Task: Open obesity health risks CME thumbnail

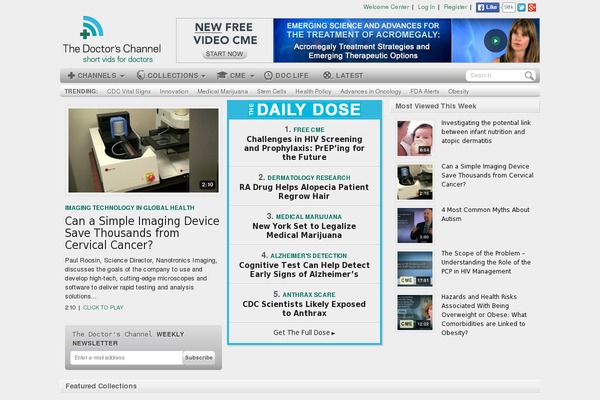Action: click(x=415, y=312)
